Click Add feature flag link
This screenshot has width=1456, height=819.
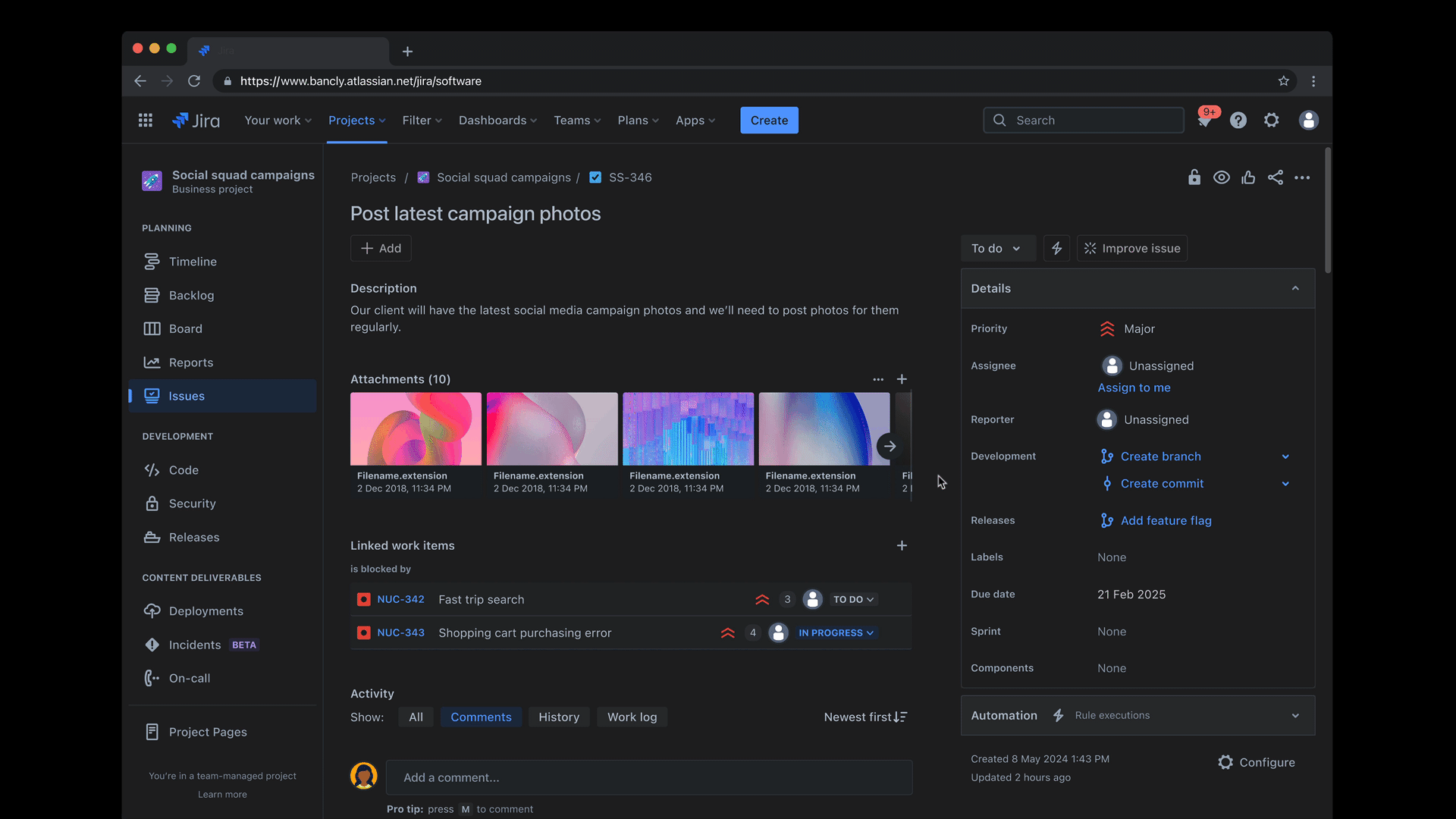1166,520
